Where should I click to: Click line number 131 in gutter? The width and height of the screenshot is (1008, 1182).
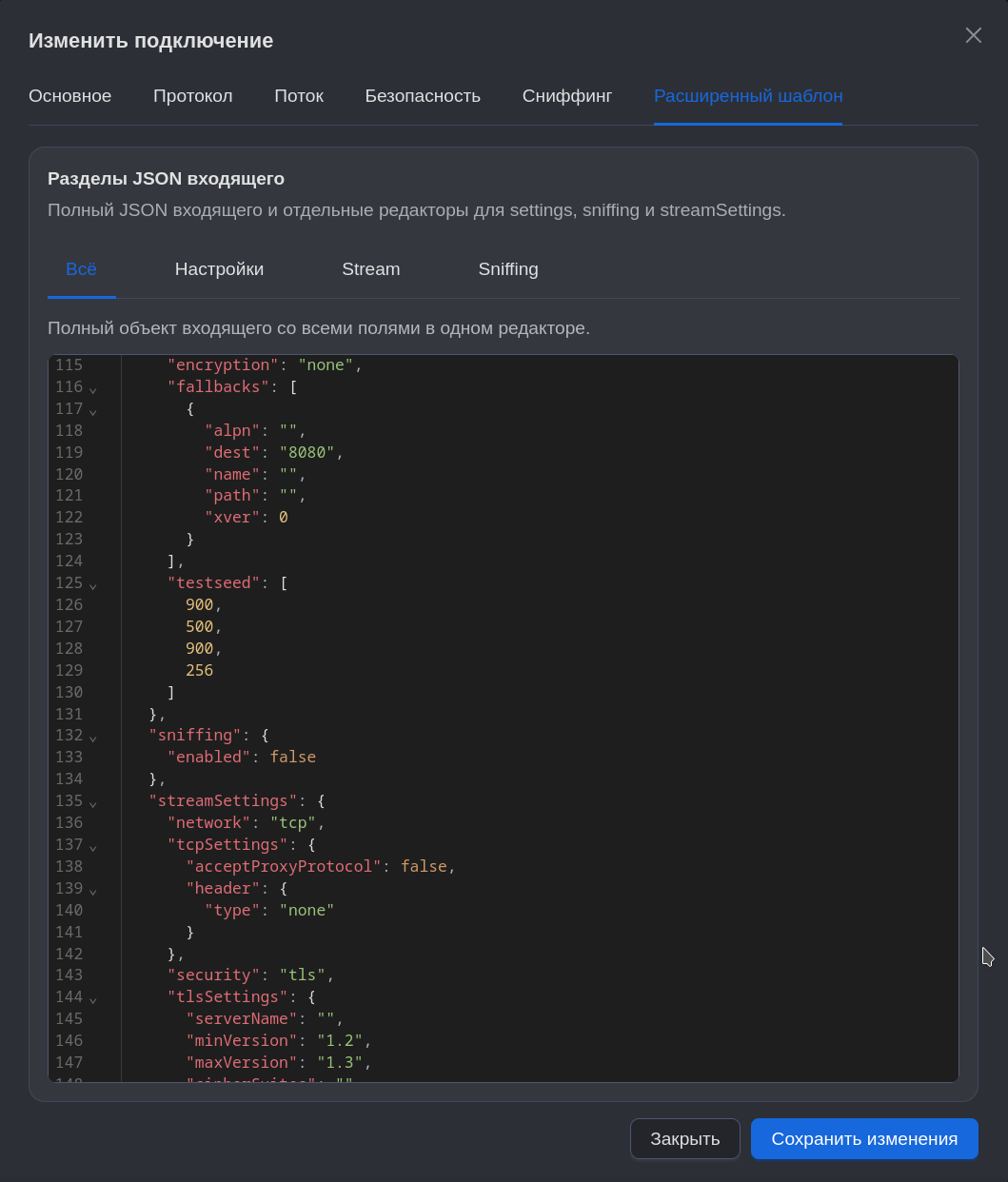pyautogui.click(x=69, y=714)
